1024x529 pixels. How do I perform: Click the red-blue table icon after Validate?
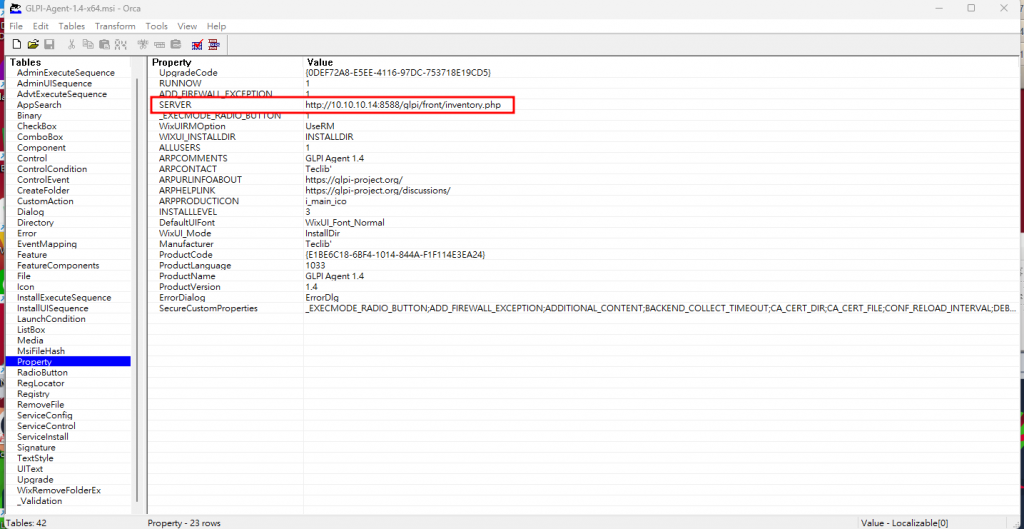click(x=214, y=44)
